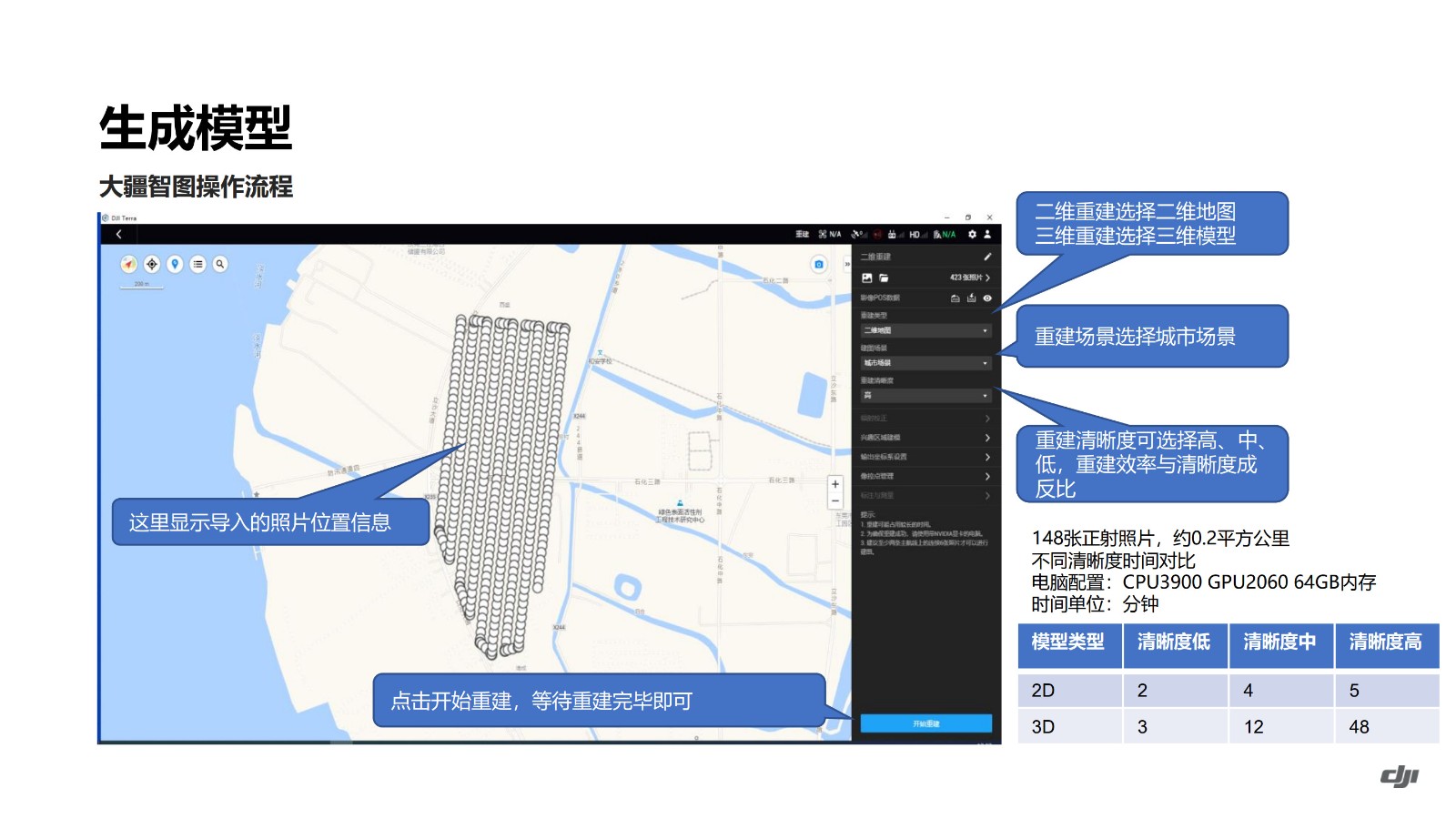Viewport: 1456px width, 819px height.
Task: Open settings via the gear icon
Action: pos(972,234)
